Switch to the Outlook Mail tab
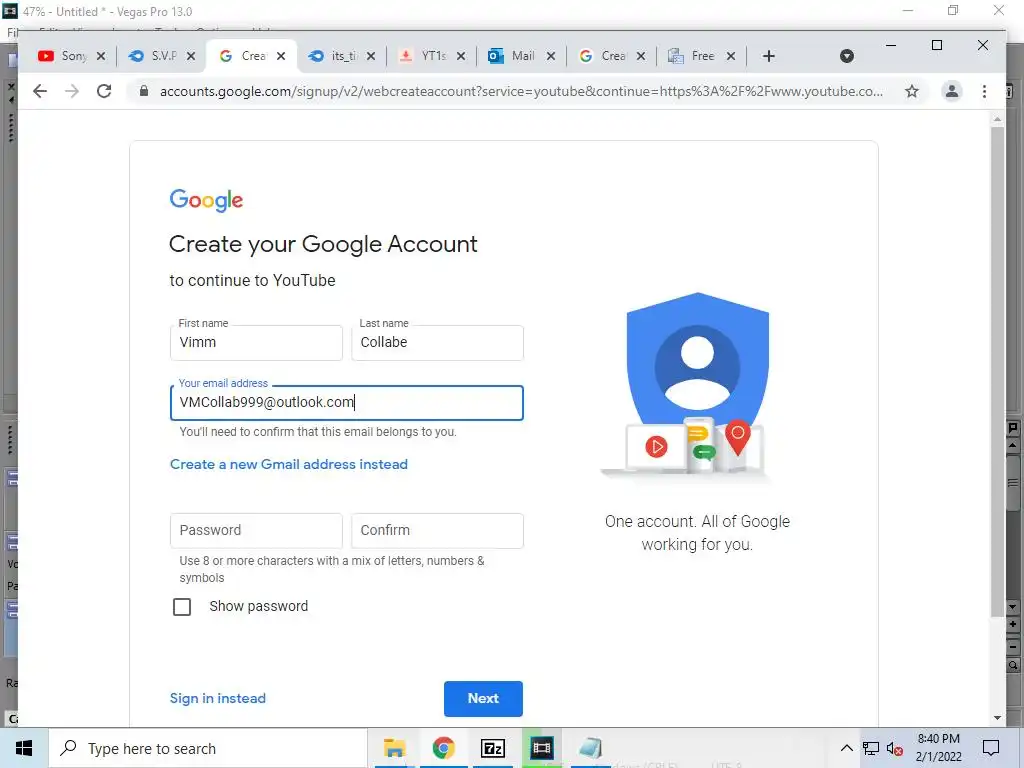Image resolution: width=1024 pixels, height=768 pixels. pyautogui.click(x=515, y=56)
